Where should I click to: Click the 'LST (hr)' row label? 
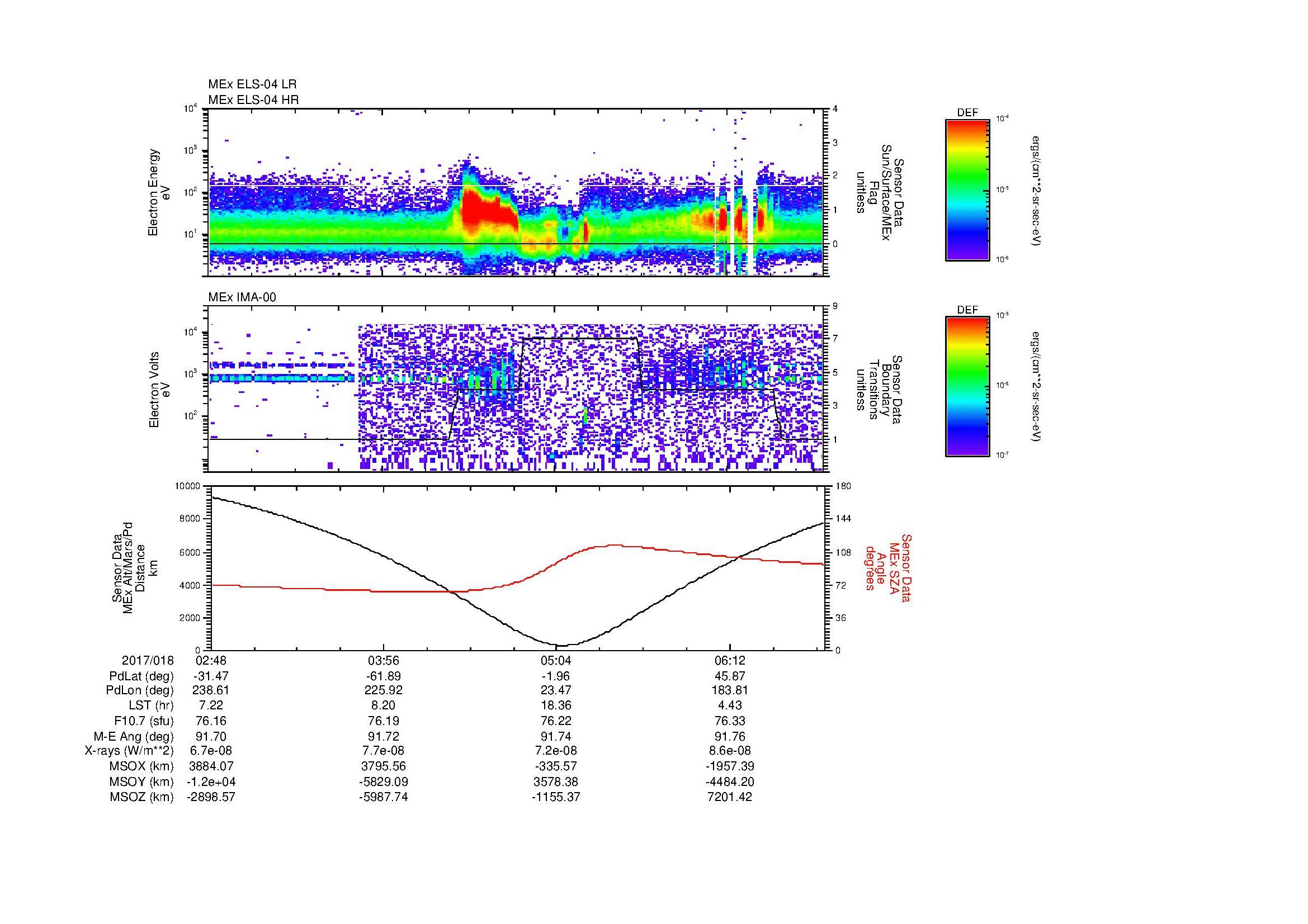click(x=151, y=706)
